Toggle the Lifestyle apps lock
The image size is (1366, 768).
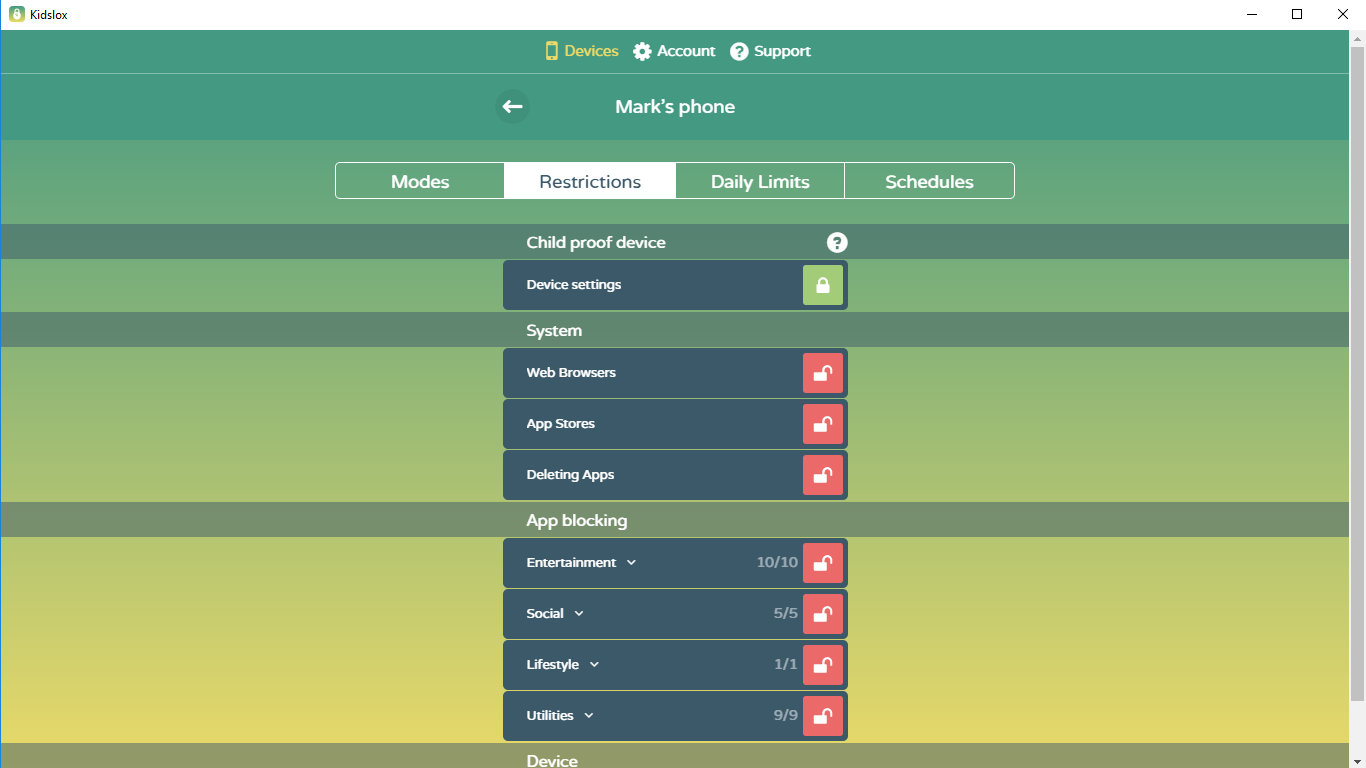click(823, 665)
